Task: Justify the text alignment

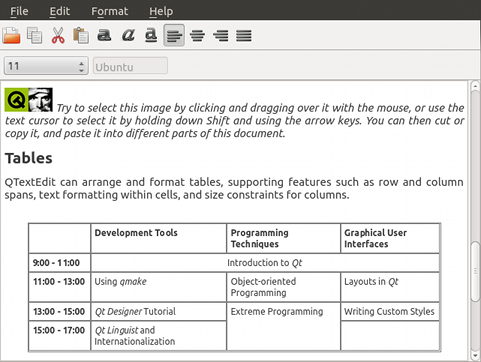Action: point(244,35)
